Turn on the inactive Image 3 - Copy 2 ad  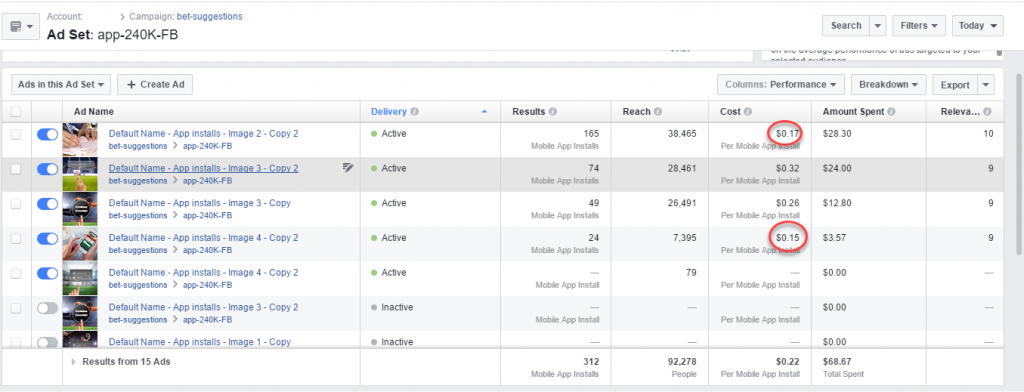48,308
